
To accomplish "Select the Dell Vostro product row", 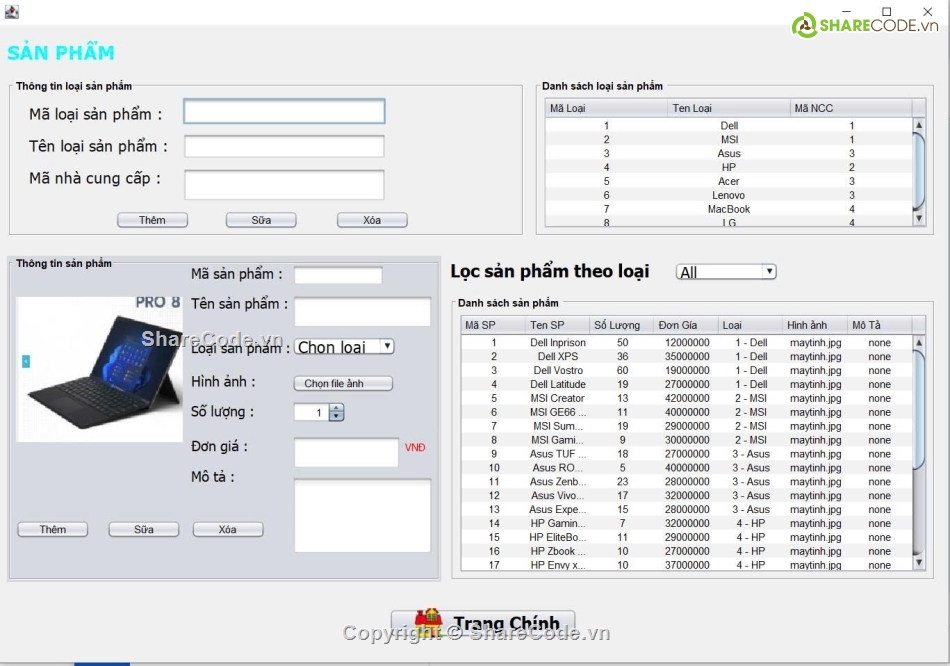I will coord(686,370).
